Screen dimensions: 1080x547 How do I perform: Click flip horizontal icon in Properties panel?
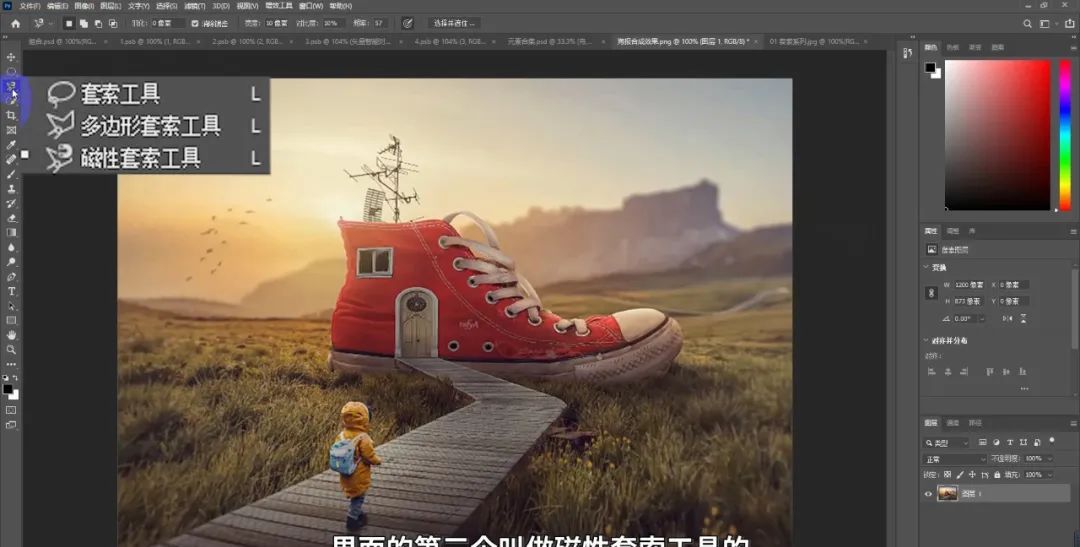[1008, 318]
